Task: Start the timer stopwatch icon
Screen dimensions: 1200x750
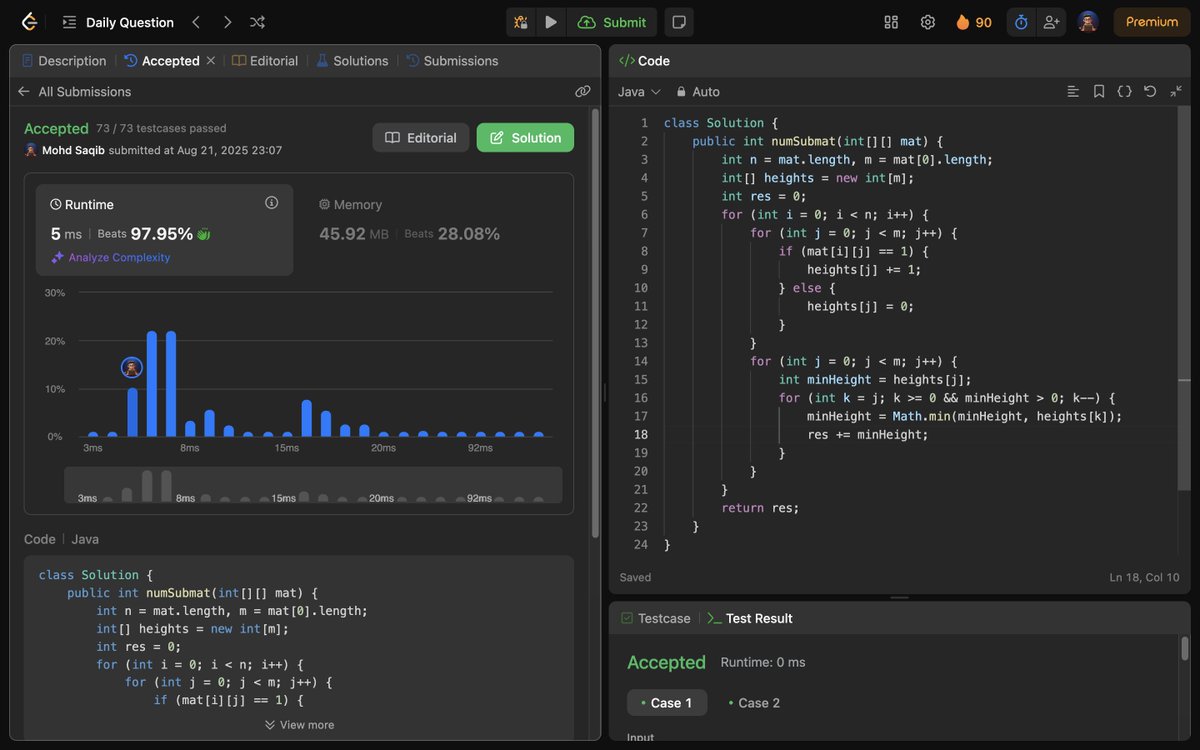Action: [x=1021, y=22]
